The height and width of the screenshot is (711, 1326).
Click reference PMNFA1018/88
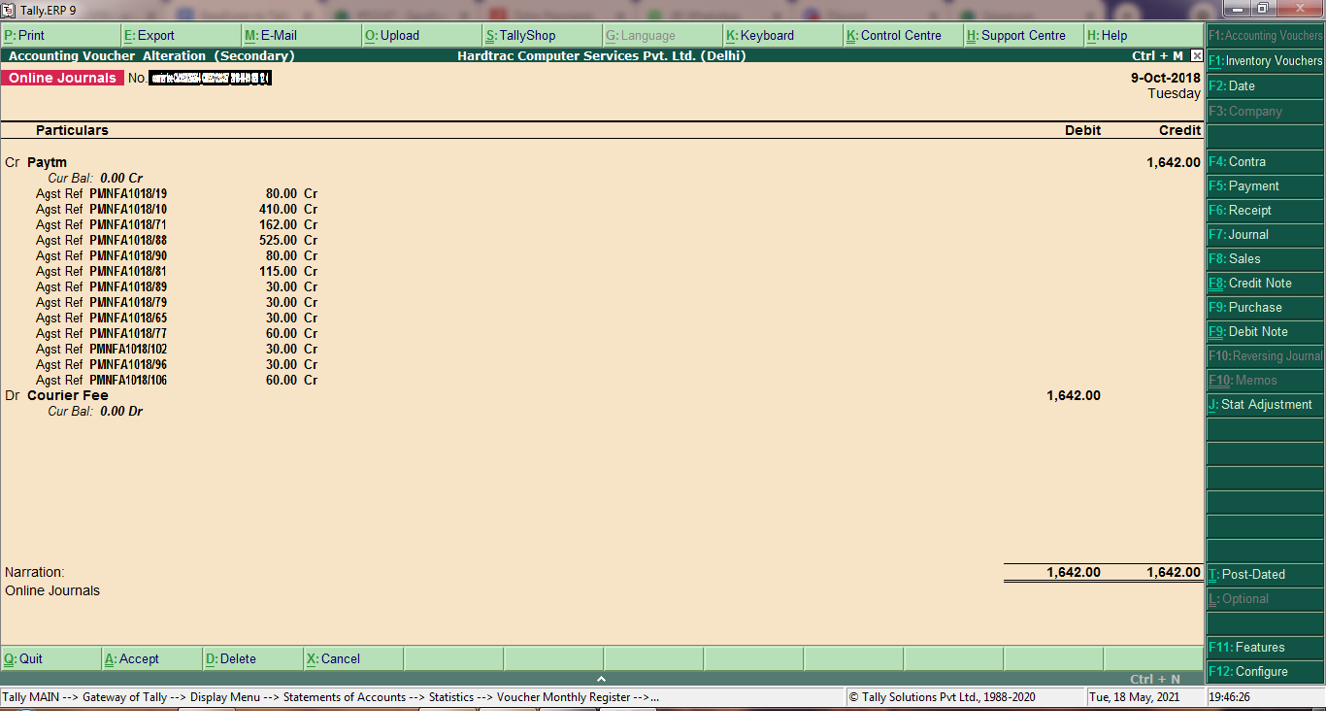coord(128,240)
